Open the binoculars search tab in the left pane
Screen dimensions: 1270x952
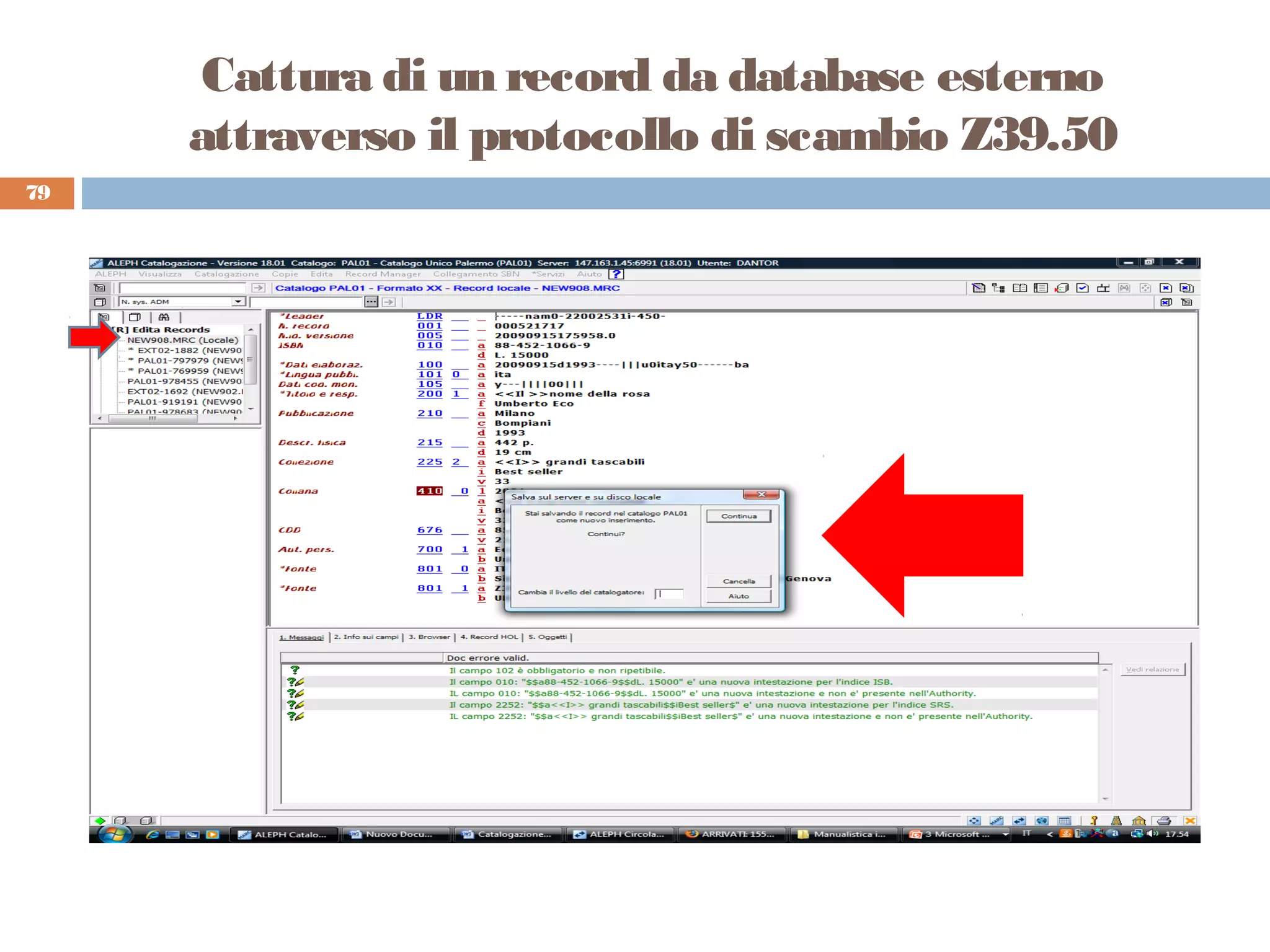[x=164, y=317]
